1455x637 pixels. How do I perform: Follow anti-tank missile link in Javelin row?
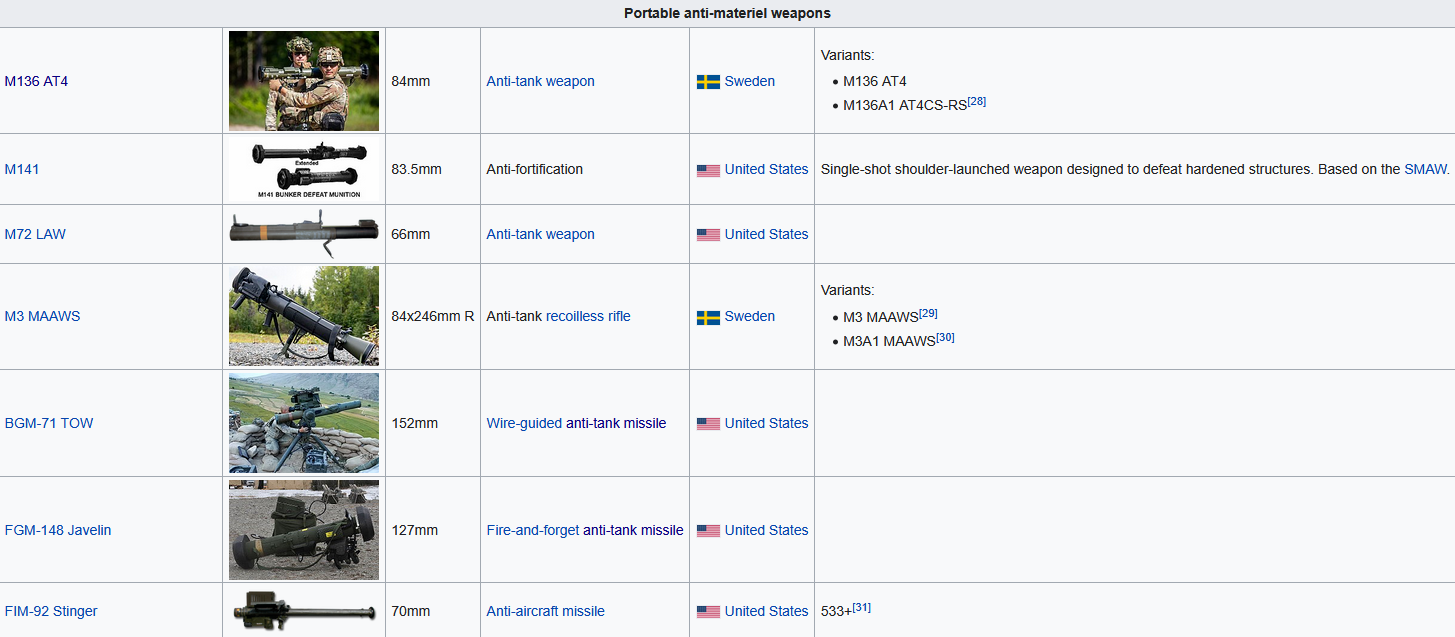[x=633, y=530]
